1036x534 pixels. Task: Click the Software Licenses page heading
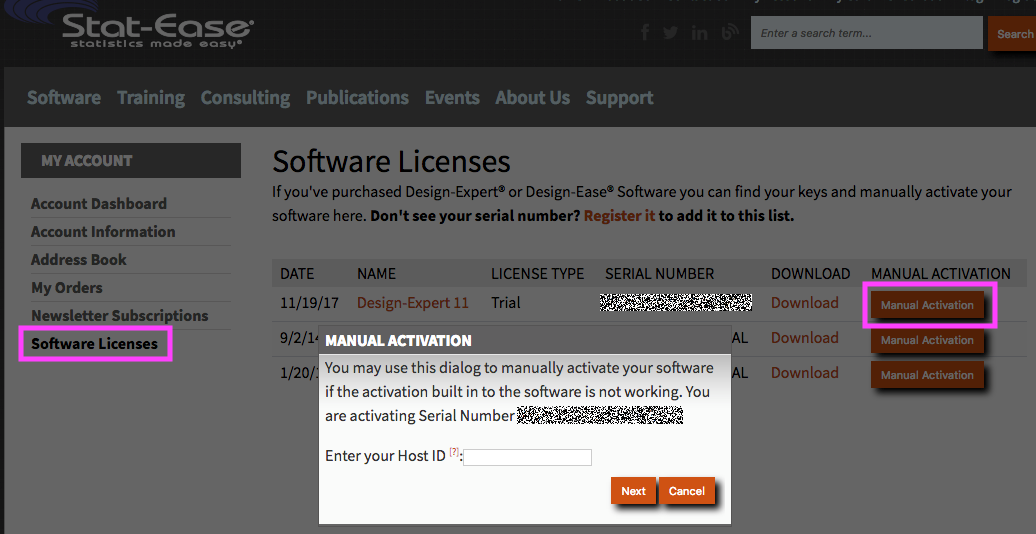391,161
